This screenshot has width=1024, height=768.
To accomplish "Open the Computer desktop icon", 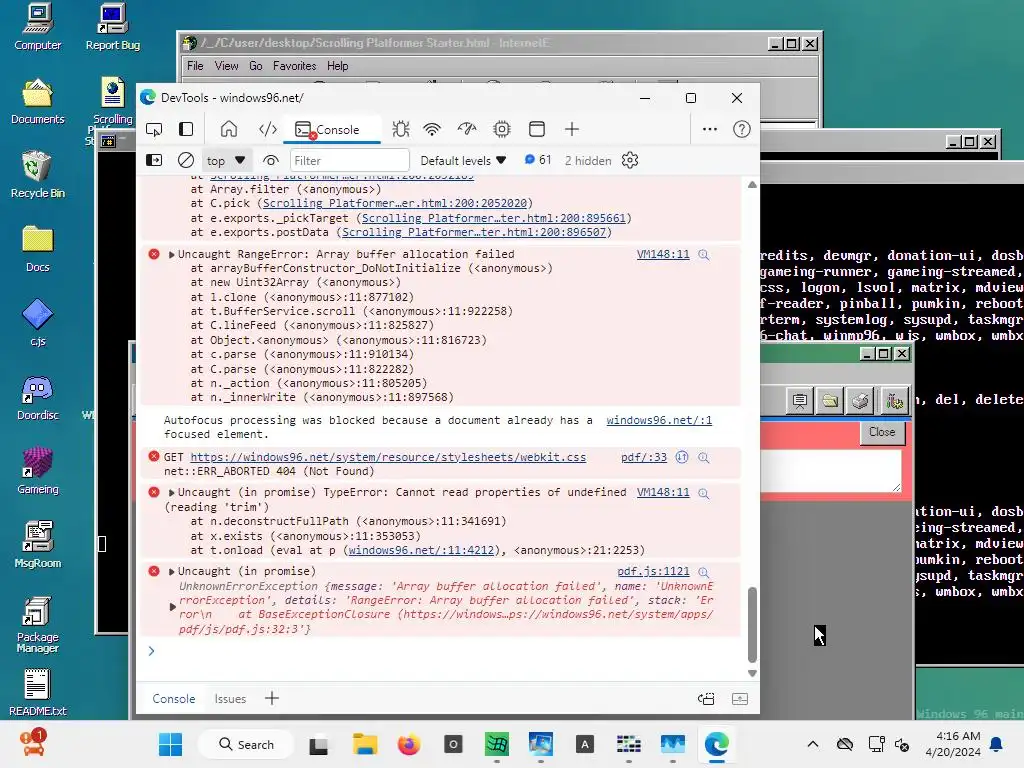I will [x=37, y=27].
